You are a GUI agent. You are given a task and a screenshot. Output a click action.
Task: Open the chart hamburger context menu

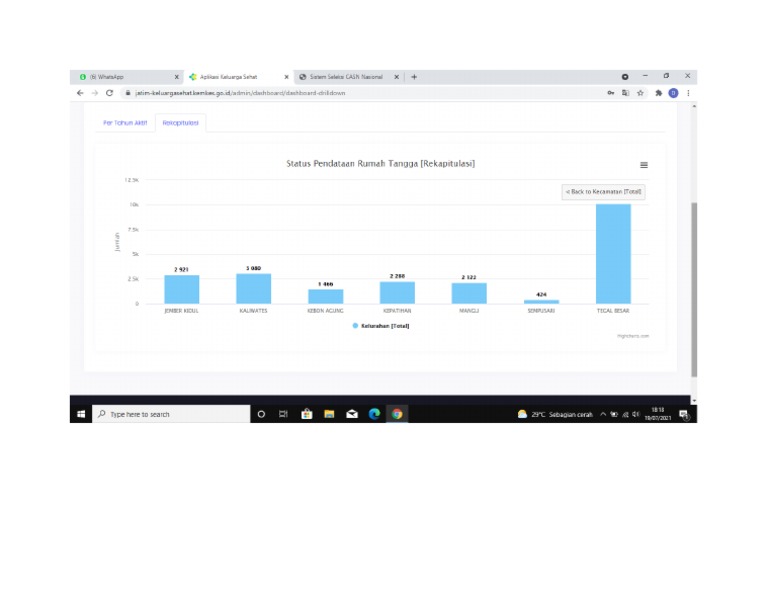(x=644, y=165)
